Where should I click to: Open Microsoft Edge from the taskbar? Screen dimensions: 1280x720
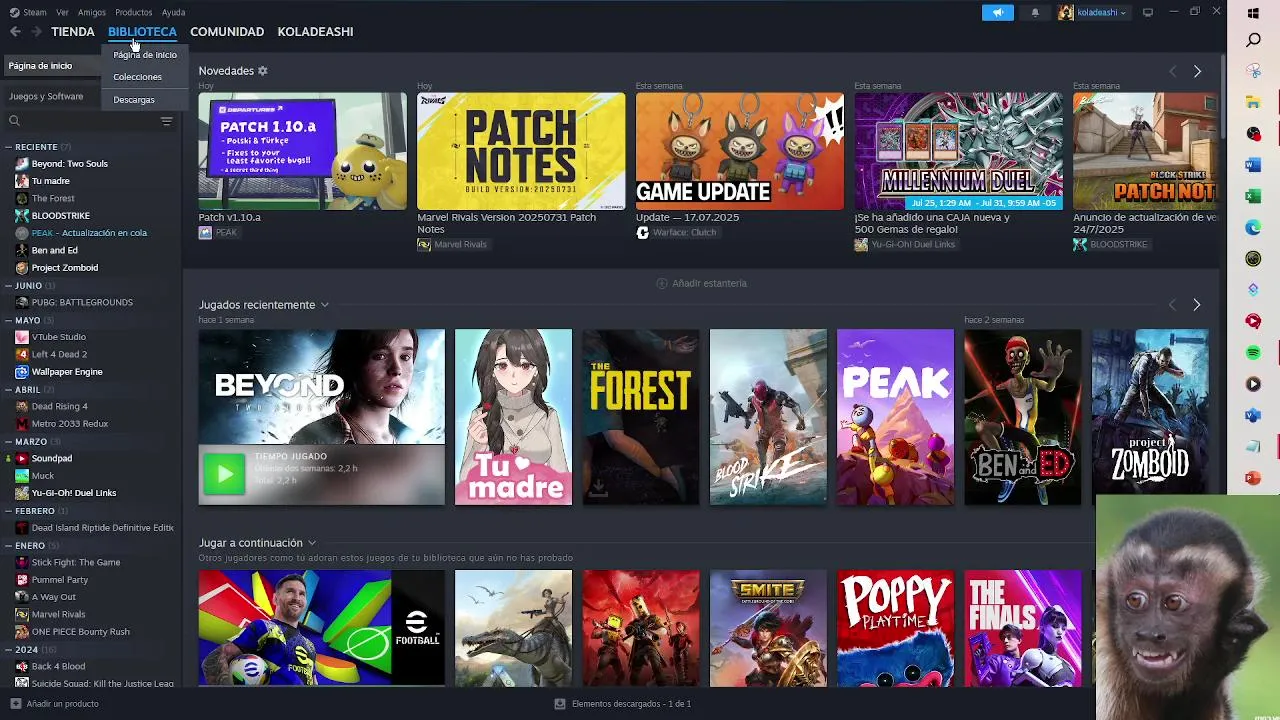pyautogui.click(x=1253, y=228)
